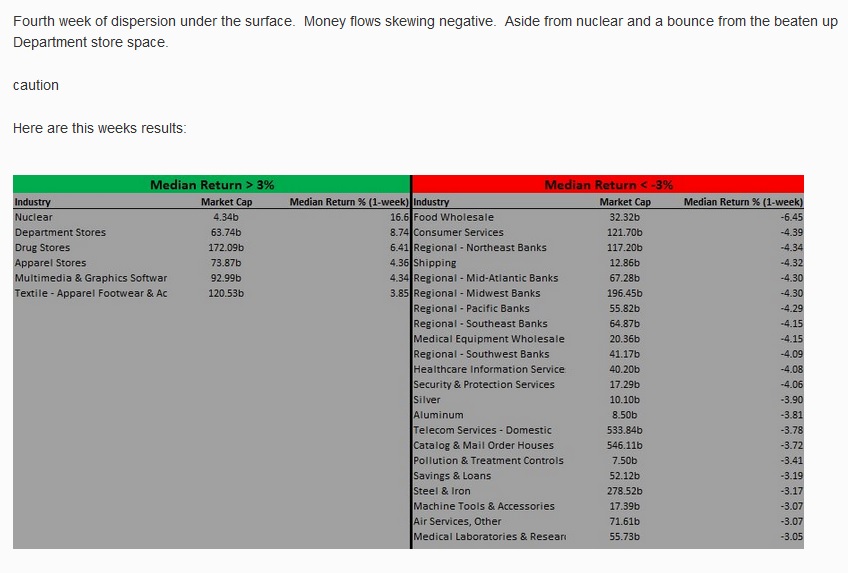Click market cap value 533.84b

click(x=624, y=430)
